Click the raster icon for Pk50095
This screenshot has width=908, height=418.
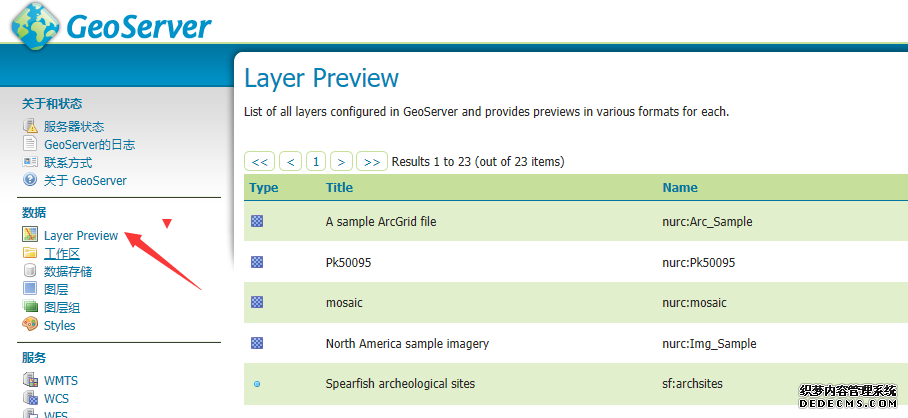[257, 262]
